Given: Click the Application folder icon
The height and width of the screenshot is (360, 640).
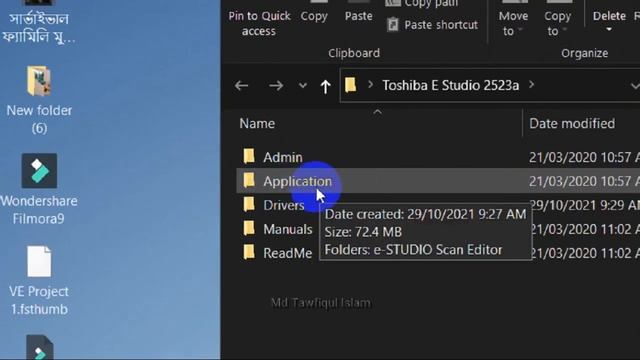Looking at the screenshot, I should 249,180.
